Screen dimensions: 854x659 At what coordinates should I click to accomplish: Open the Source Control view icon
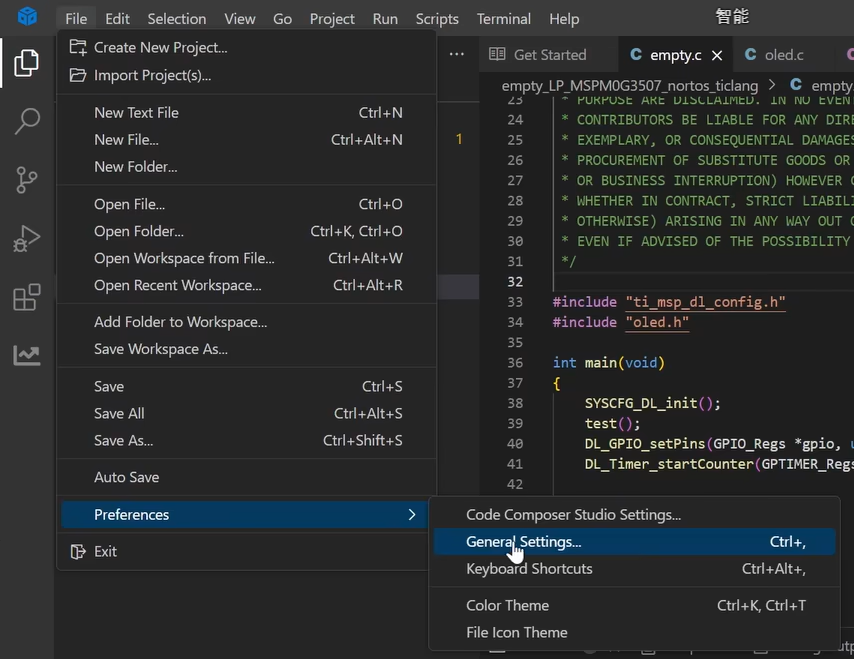click(27, 180)
